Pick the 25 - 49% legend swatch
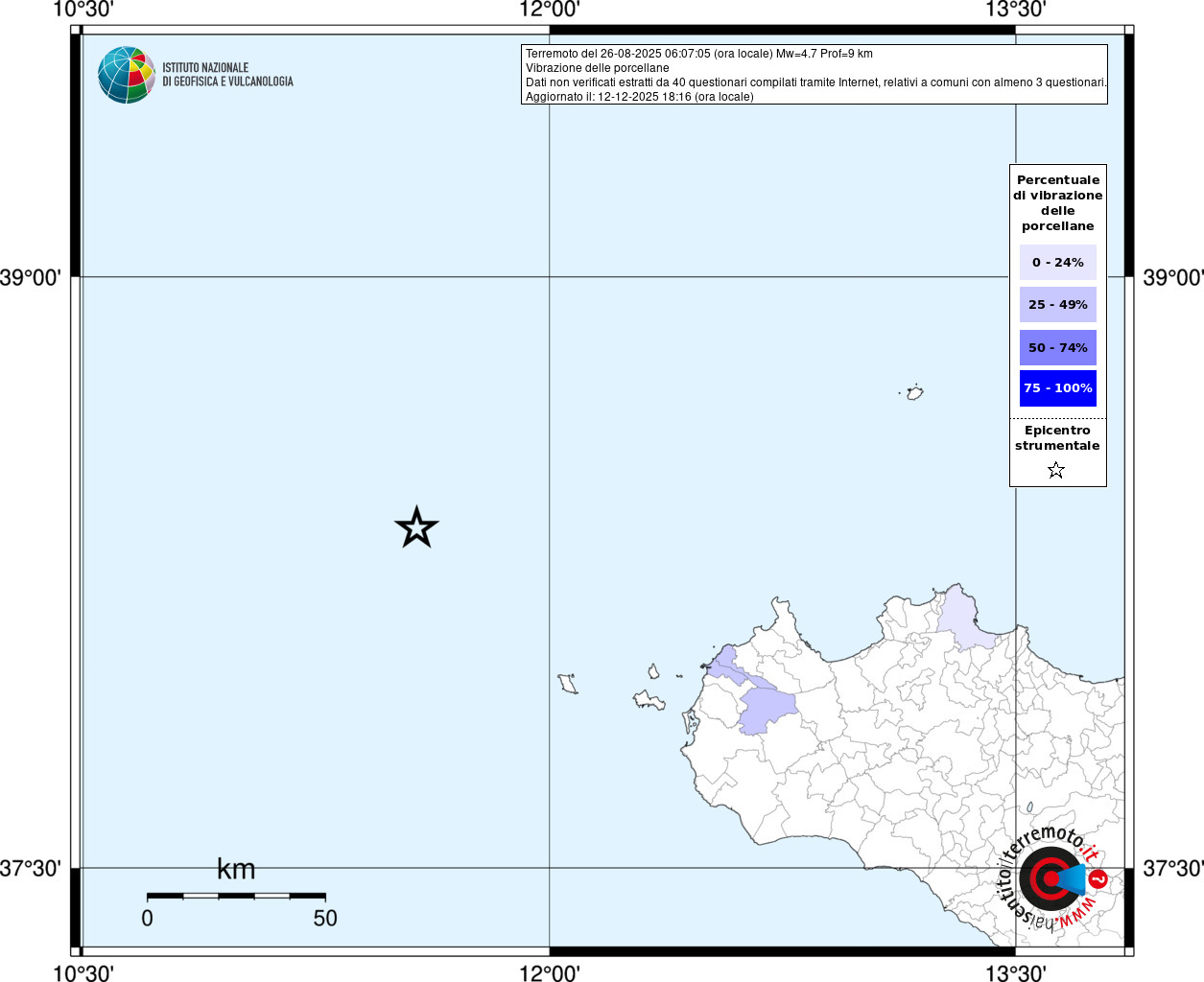1204x982 pixels. pyautogui.click(x=1057, y=305)
